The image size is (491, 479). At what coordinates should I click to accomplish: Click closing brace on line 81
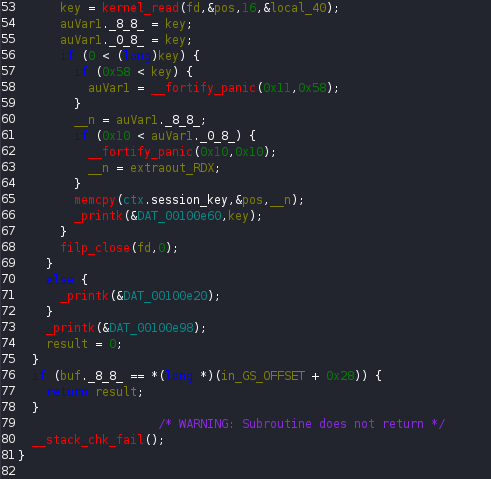pyautogui.click(x=21, y=455)
